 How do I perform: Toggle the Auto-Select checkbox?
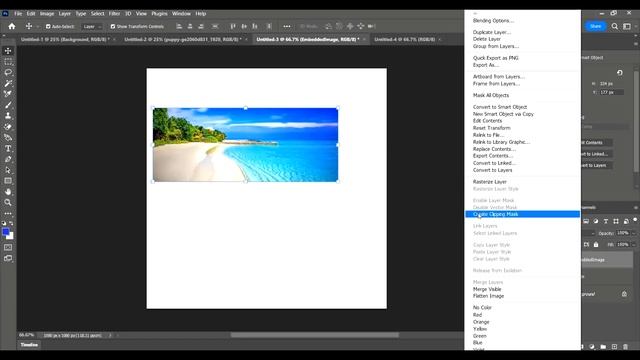coord(48,27)
